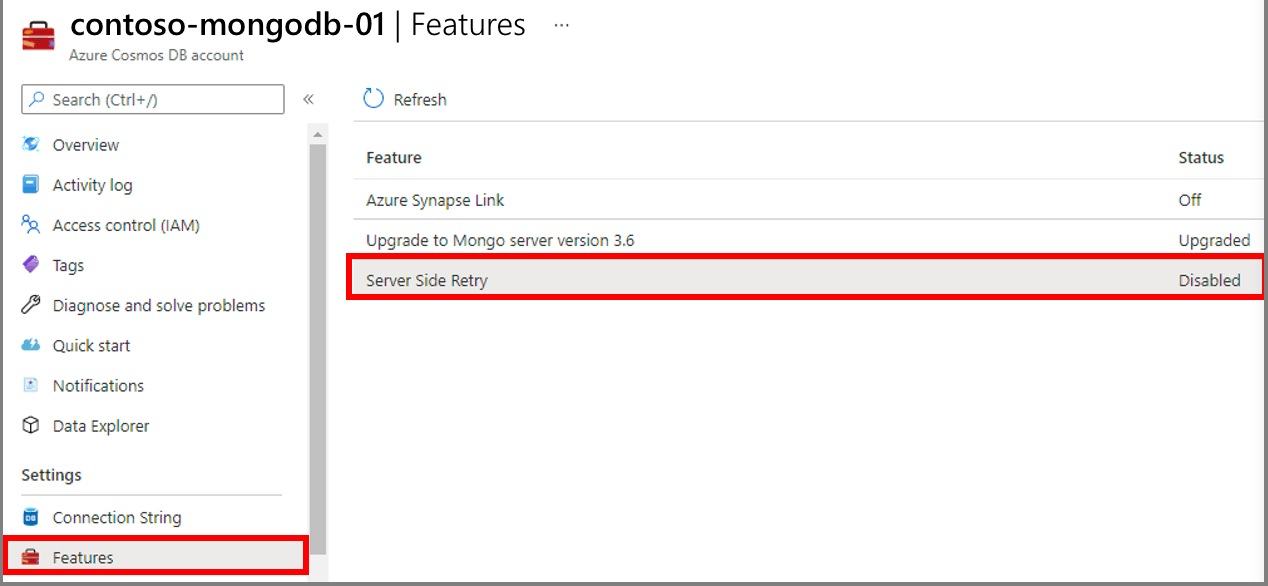The image size is (1268, 586).
Task: Click the Data Explorer cube icon
Action: point(31,425)
